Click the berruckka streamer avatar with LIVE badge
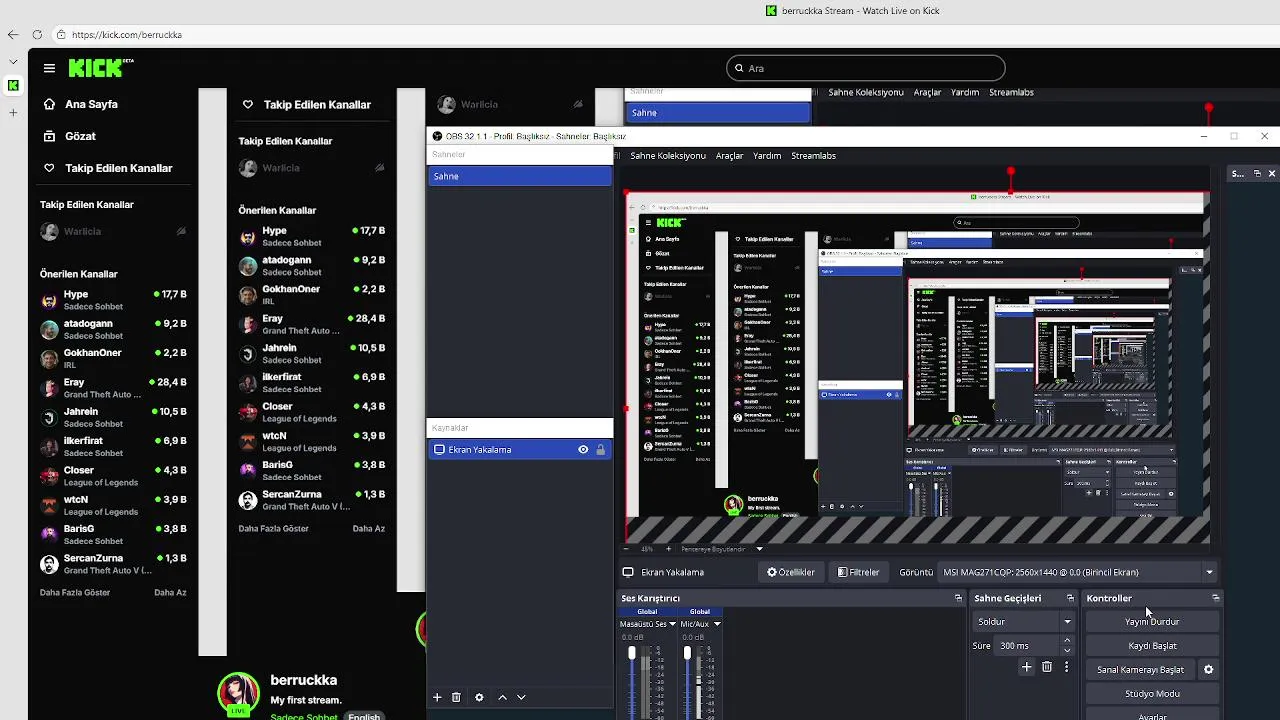The height and width of the screenshot is (720, 1280). 238,692
